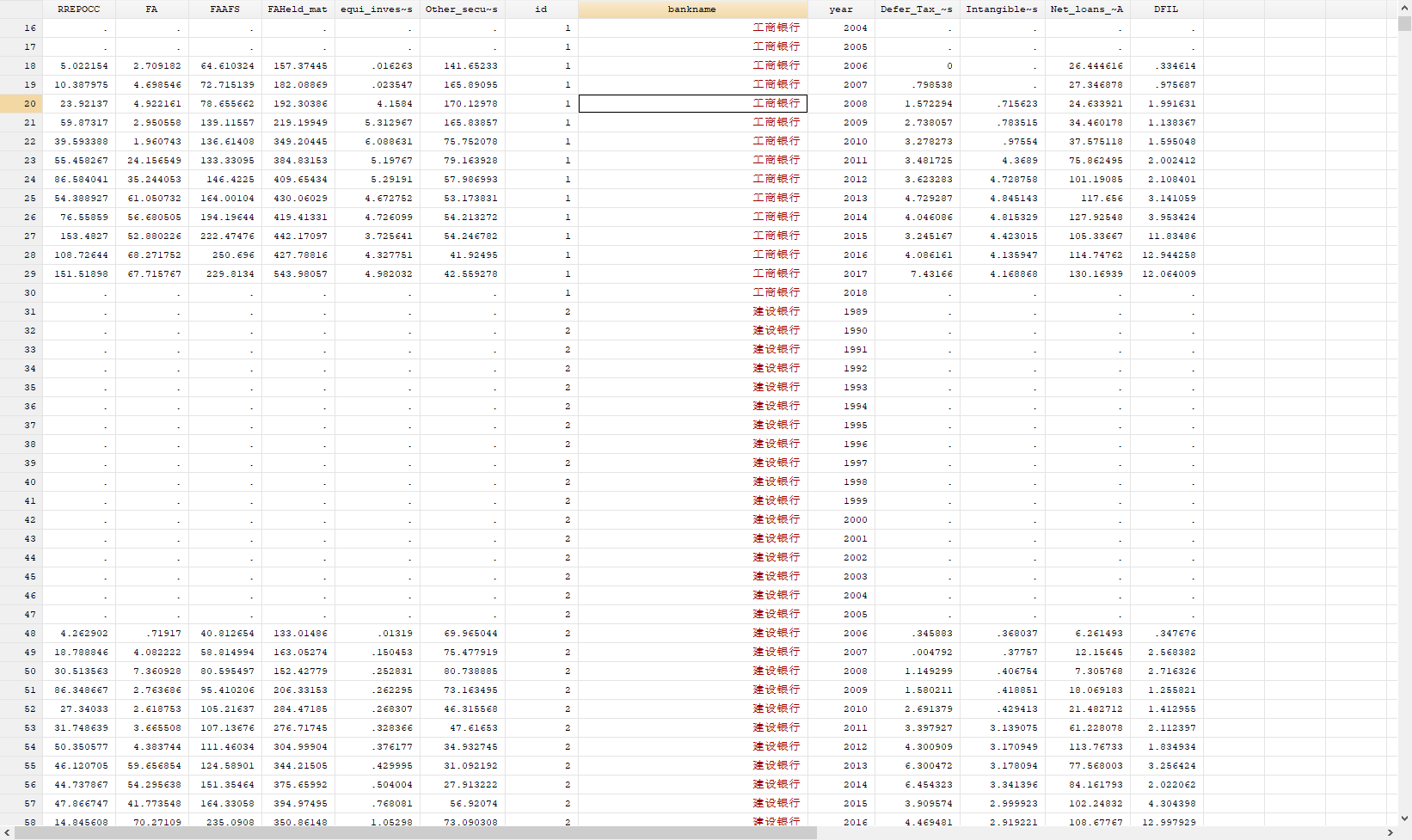
Task: Click the cell with value 26.444616
Action: 1087,66
